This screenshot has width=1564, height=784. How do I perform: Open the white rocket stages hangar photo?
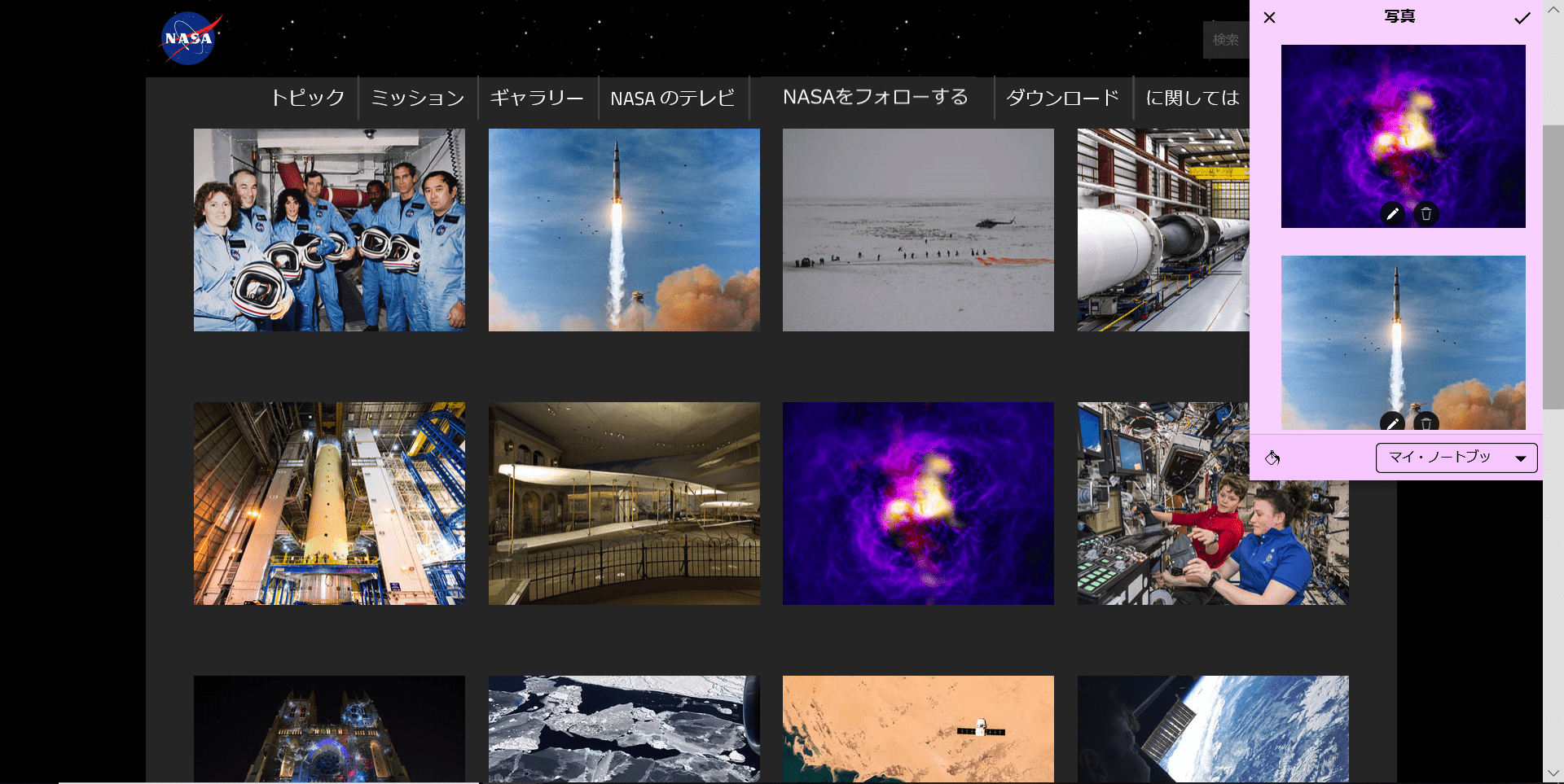point(1163,230)
